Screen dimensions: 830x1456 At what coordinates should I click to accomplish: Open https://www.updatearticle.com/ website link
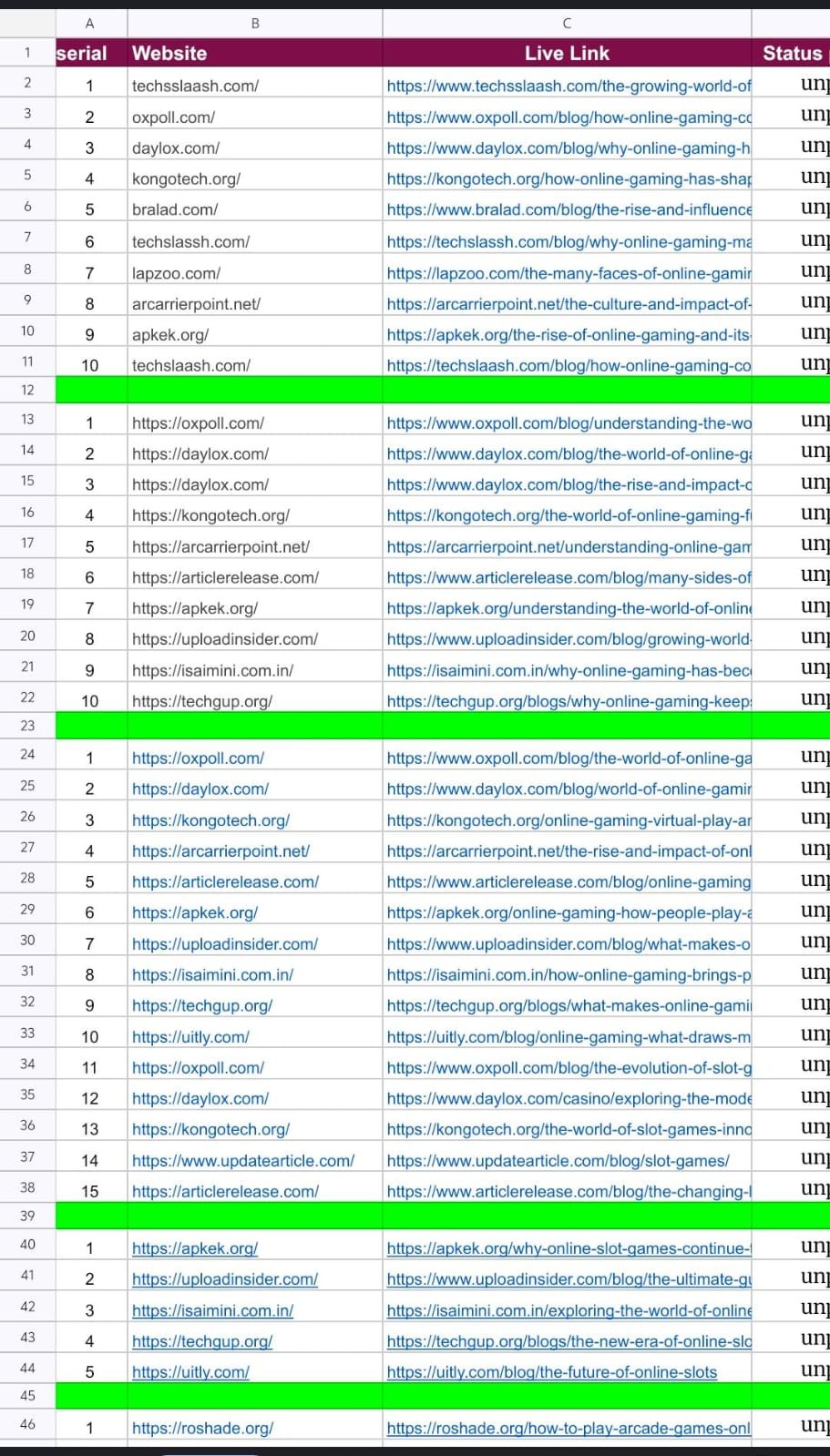coord(243,1160)
